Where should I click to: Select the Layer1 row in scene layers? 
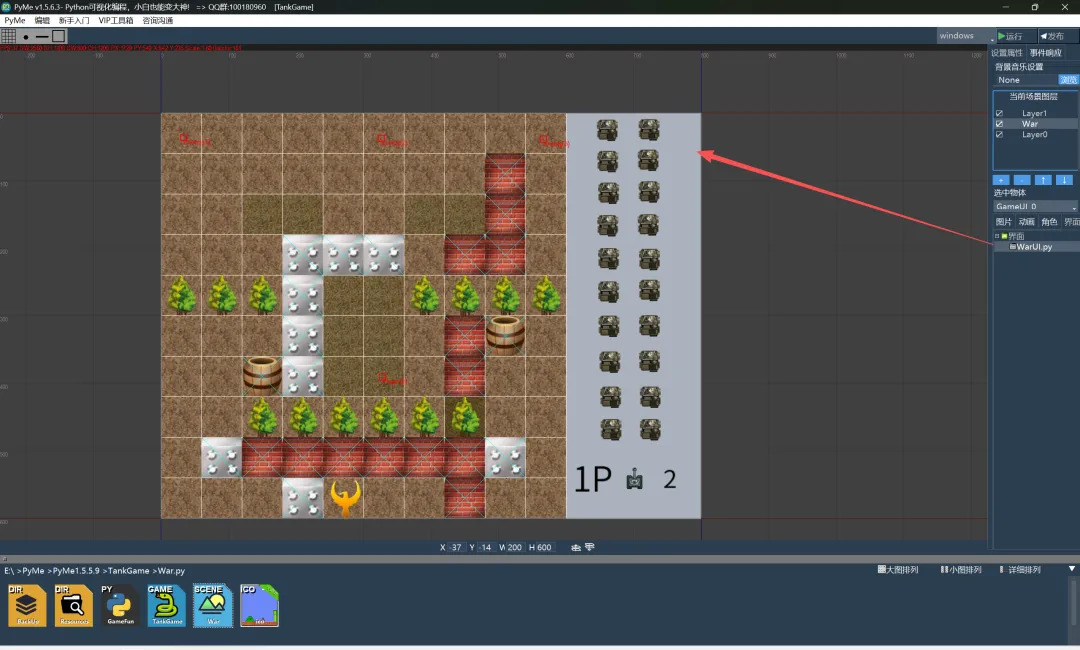[x=1035, y=113]
